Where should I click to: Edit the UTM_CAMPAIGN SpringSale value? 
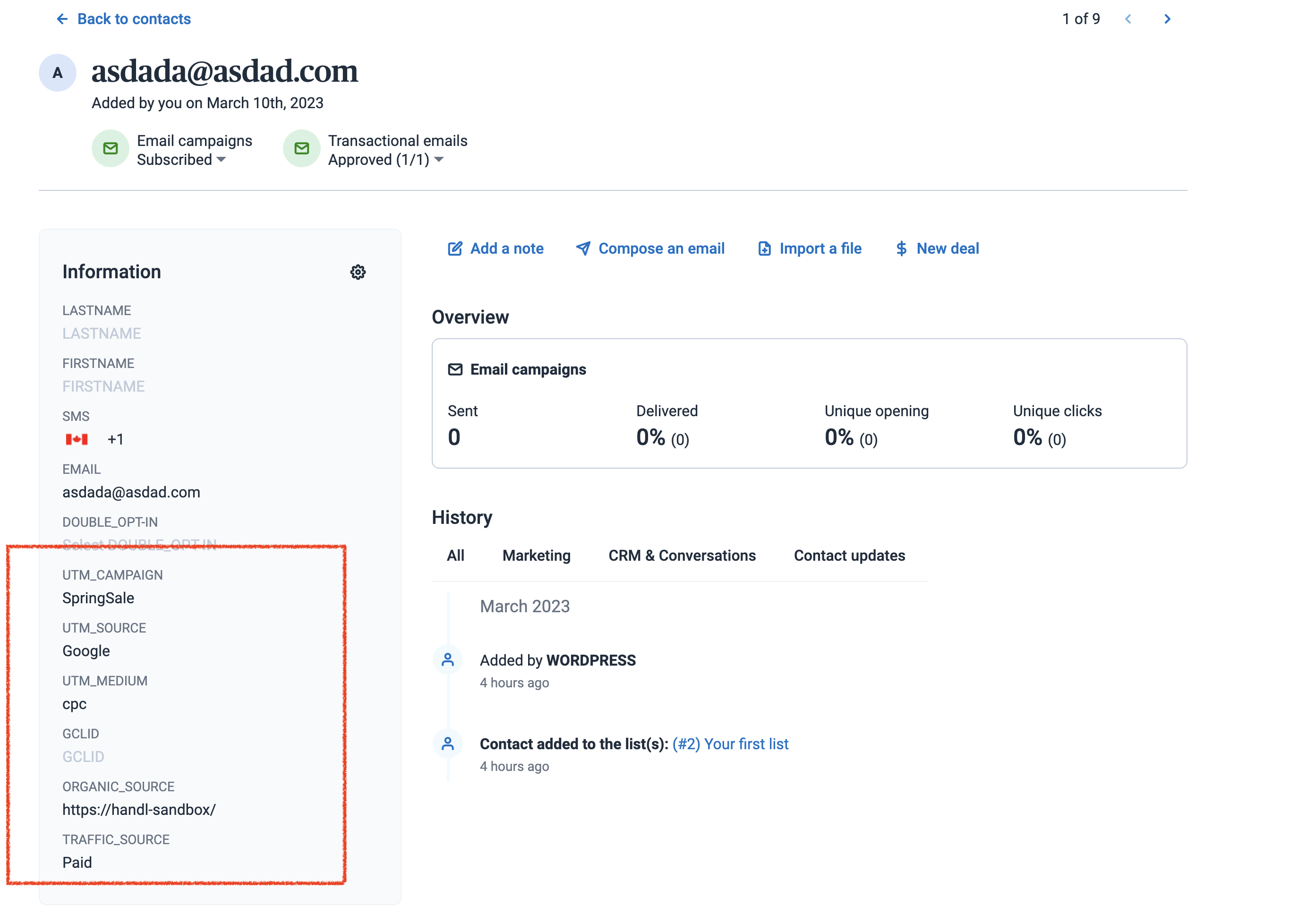coord(98,598)
